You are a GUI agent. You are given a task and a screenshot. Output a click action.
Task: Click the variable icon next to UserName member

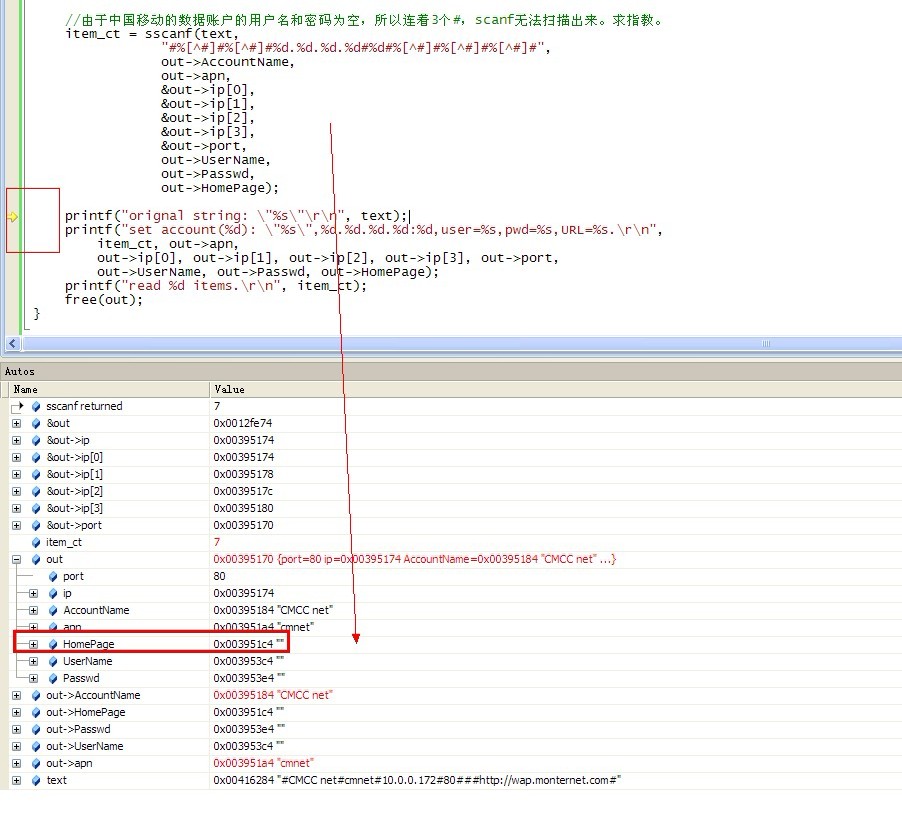[x=53, y=661]
